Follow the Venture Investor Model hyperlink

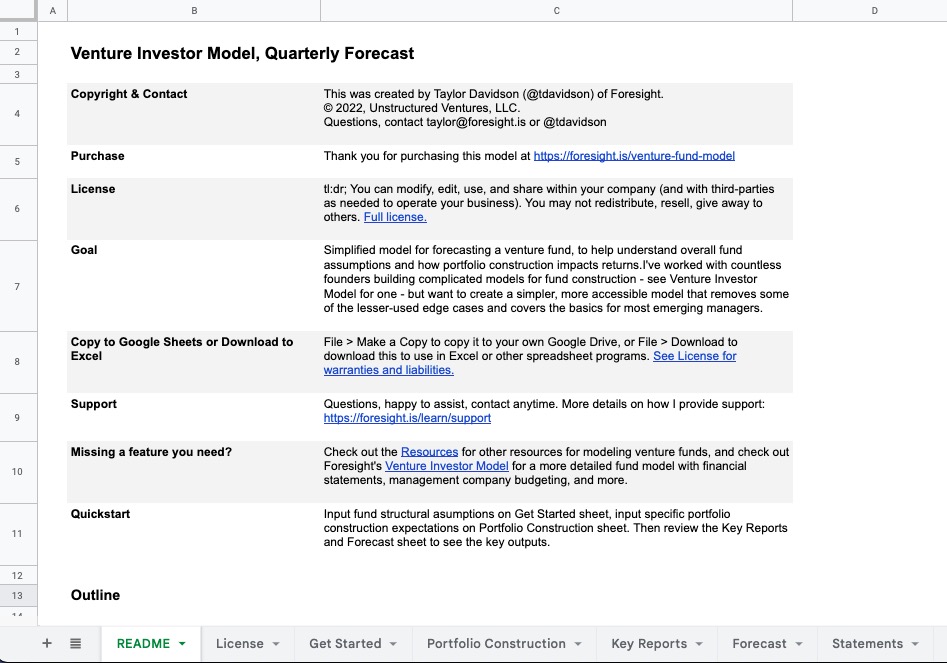coord(447,466)
